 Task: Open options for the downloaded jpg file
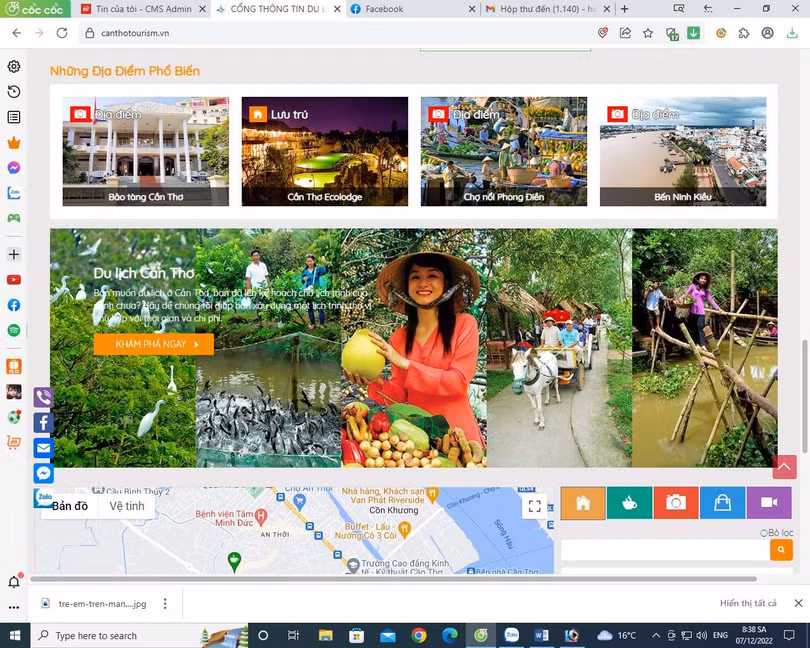click(x=166, y=603)
